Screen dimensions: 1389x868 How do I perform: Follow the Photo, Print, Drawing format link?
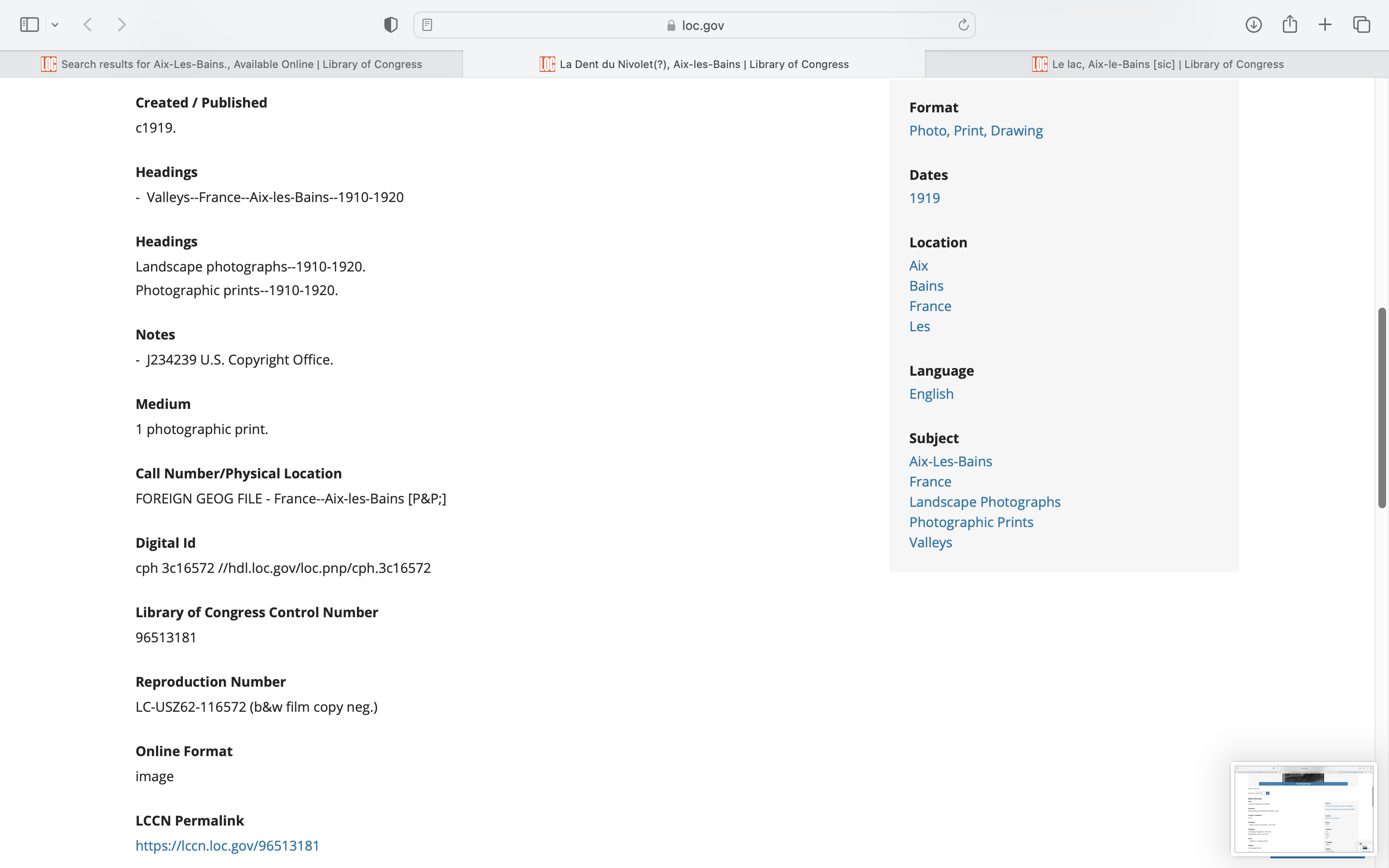(976, 131)
